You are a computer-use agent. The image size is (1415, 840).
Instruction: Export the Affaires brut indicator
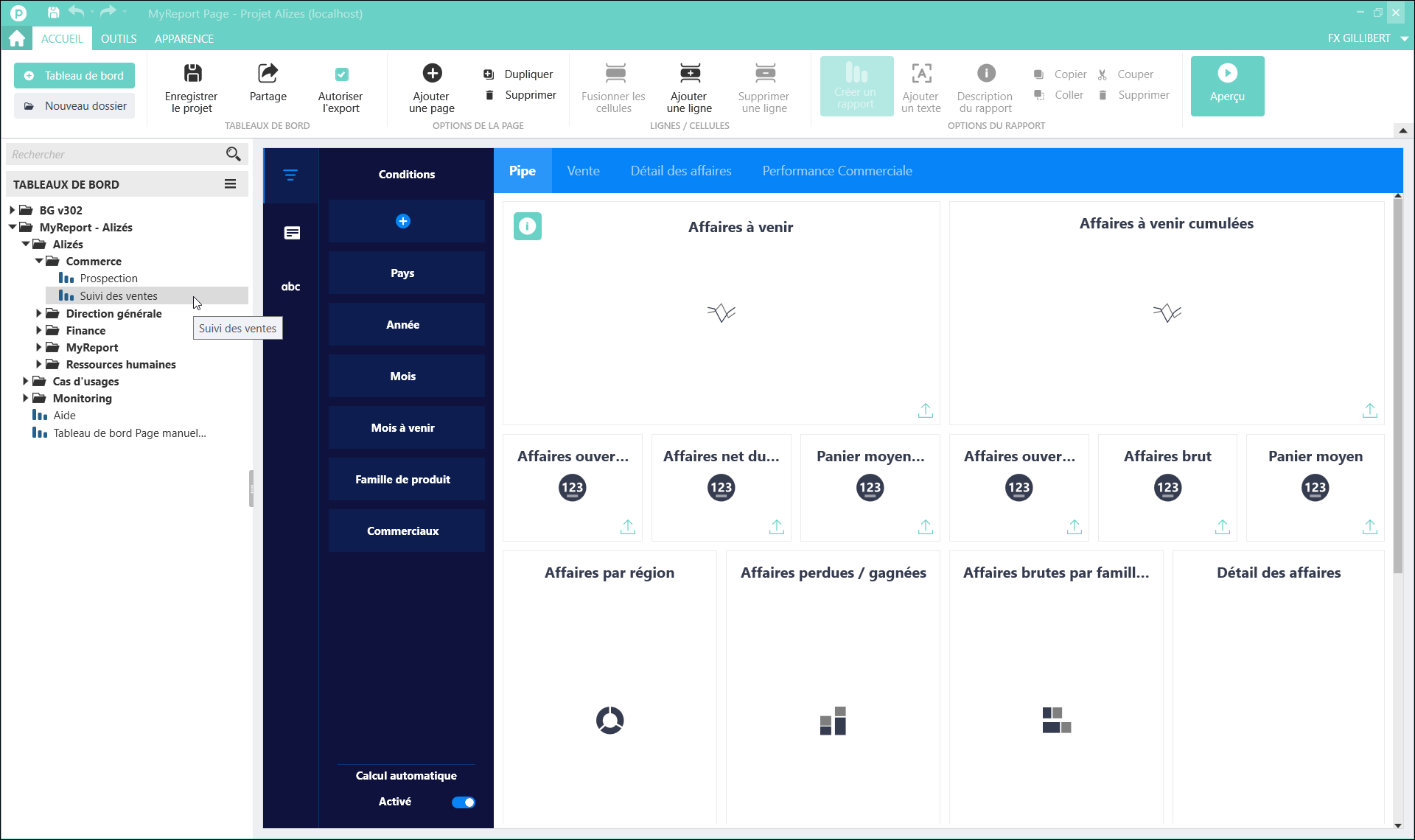pyautogui.click(x=1223, y=526)
